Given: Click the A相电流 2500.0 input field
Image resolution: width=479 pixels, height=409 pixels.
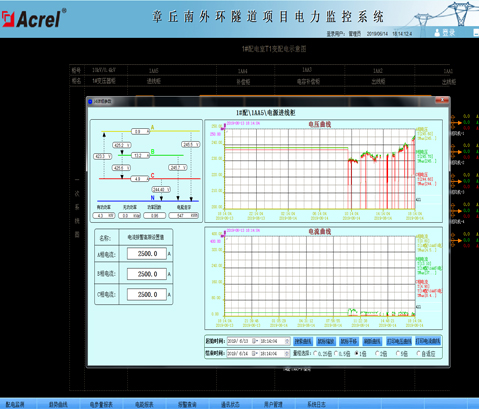Looking at the screenshot, I should 147,254.
